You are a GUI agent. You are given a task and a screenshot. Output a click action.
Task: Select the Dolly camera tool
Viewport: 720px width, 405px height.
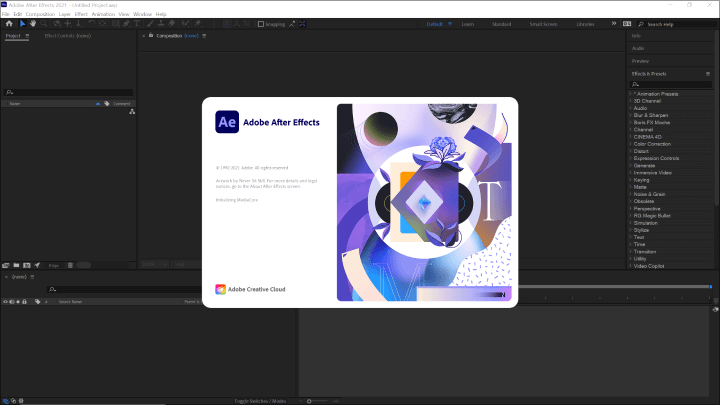pos(79,23)
